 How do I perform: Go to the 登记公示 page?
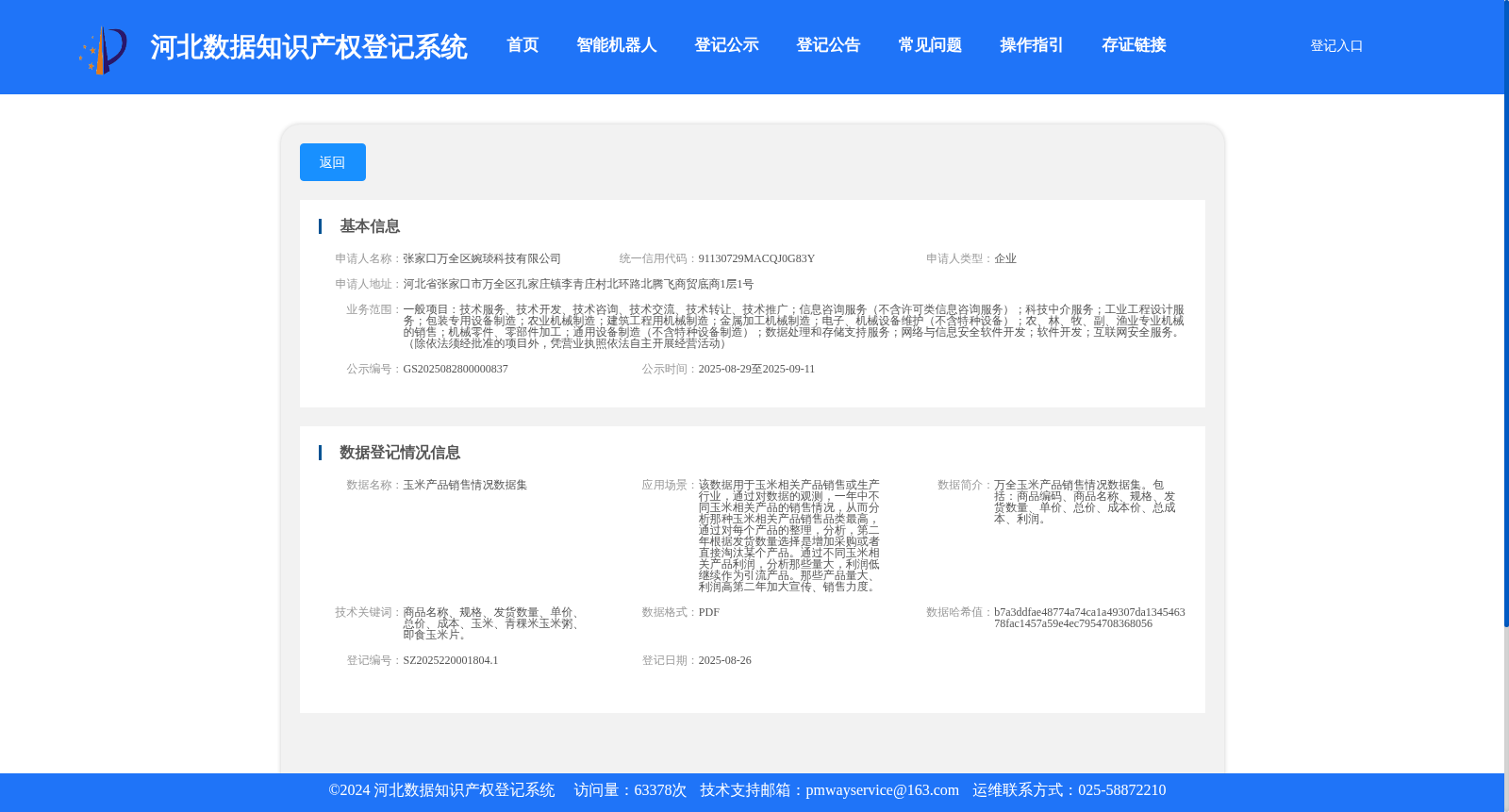pyautogui.click(x=726, y=45)
